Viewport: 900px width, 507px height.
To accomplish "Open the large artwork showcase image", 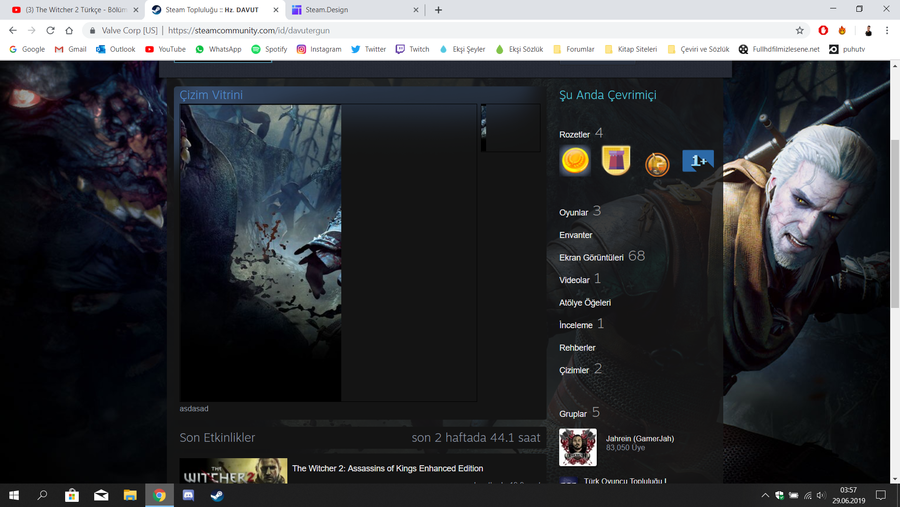I will [x=328, y=253].
